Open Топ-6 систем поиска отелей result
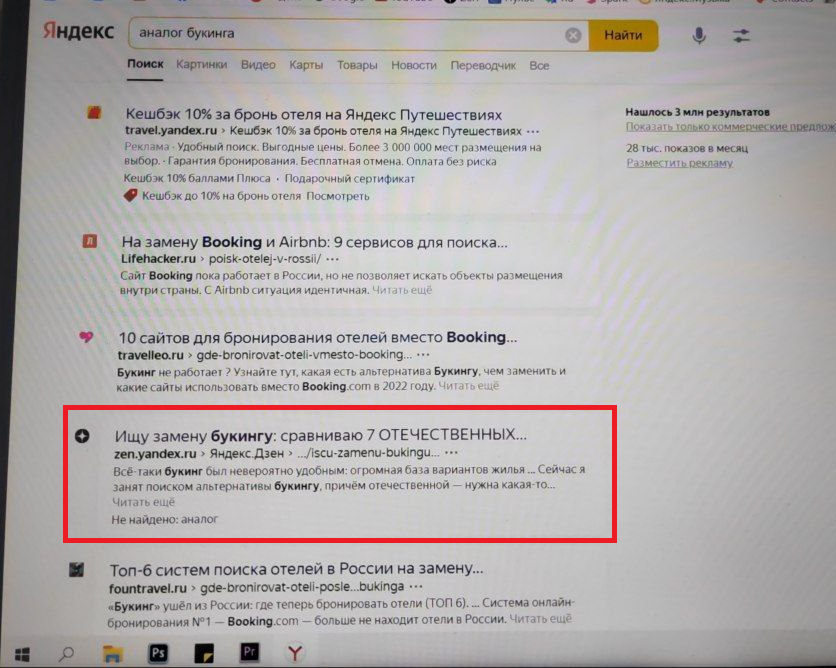This screenshot has height=668, width=836. point(296,569)
